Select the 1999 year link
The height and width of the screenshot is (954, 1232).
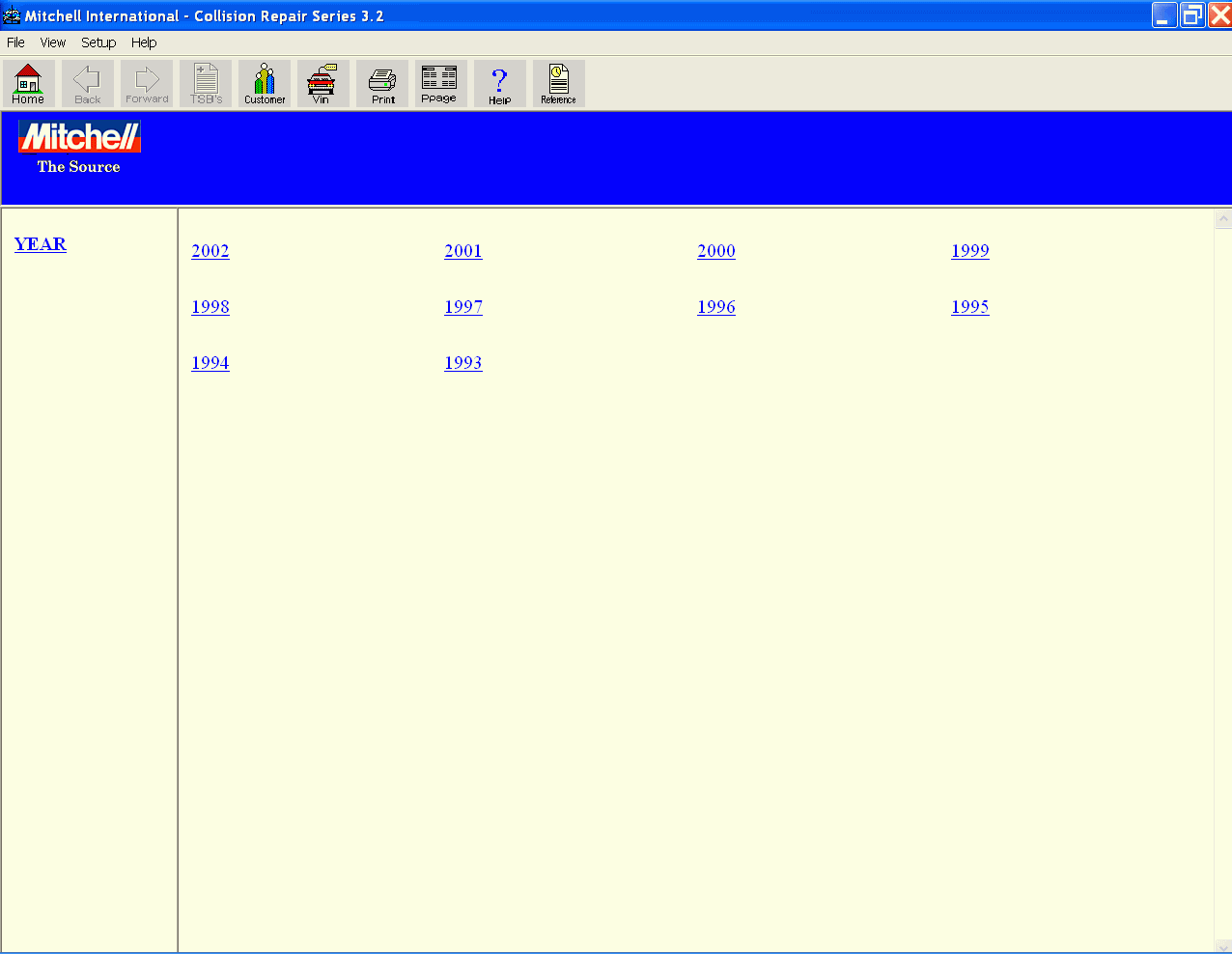click(x=970, y=251)
